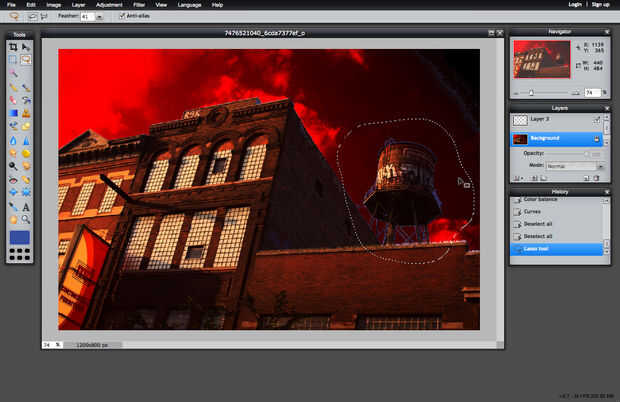Select the yellow Sponge tool

[x=26, y=153]
